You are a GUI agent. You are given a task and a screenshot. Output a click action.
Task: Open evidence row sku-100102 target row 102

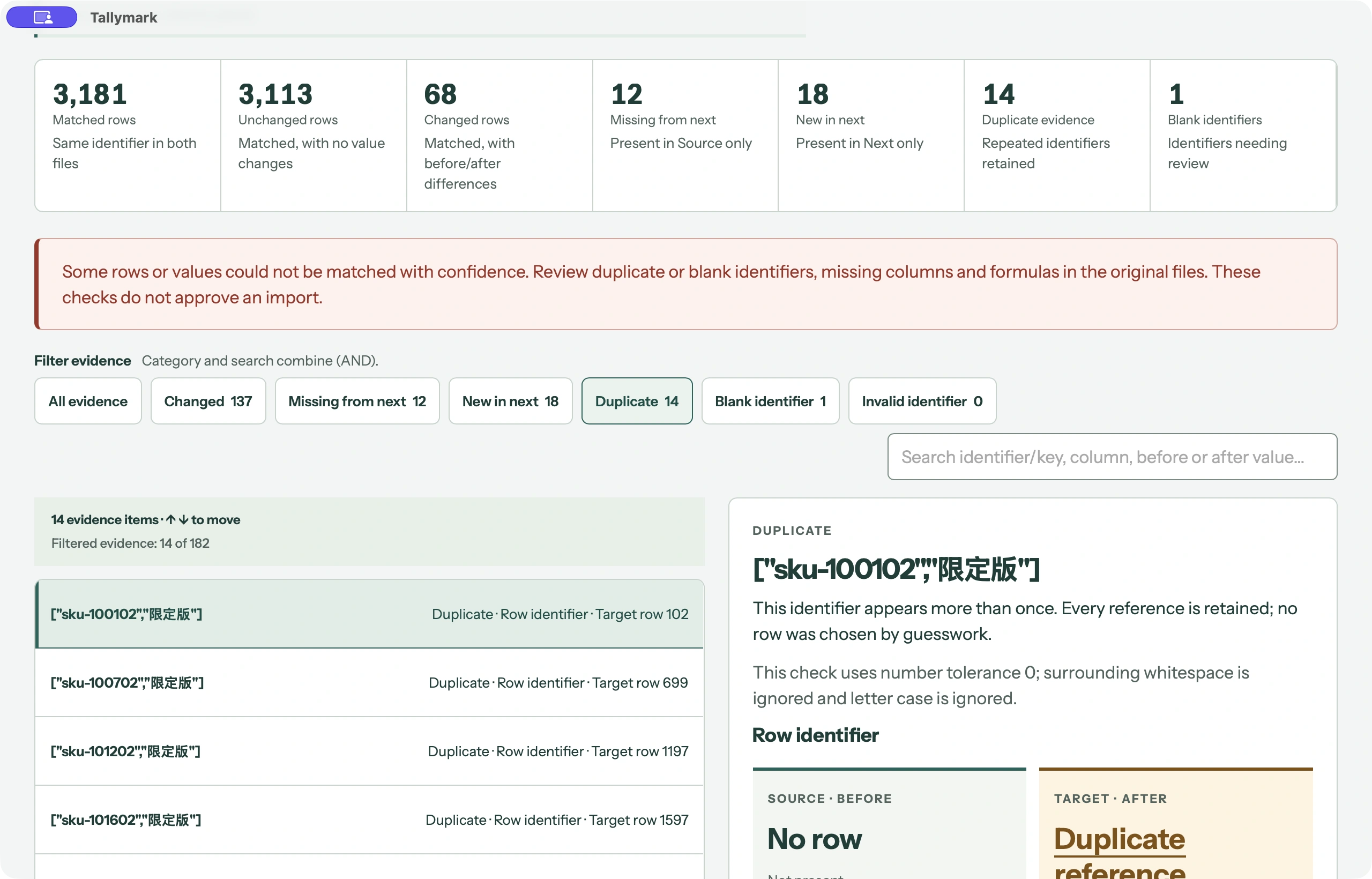point(369,614)
